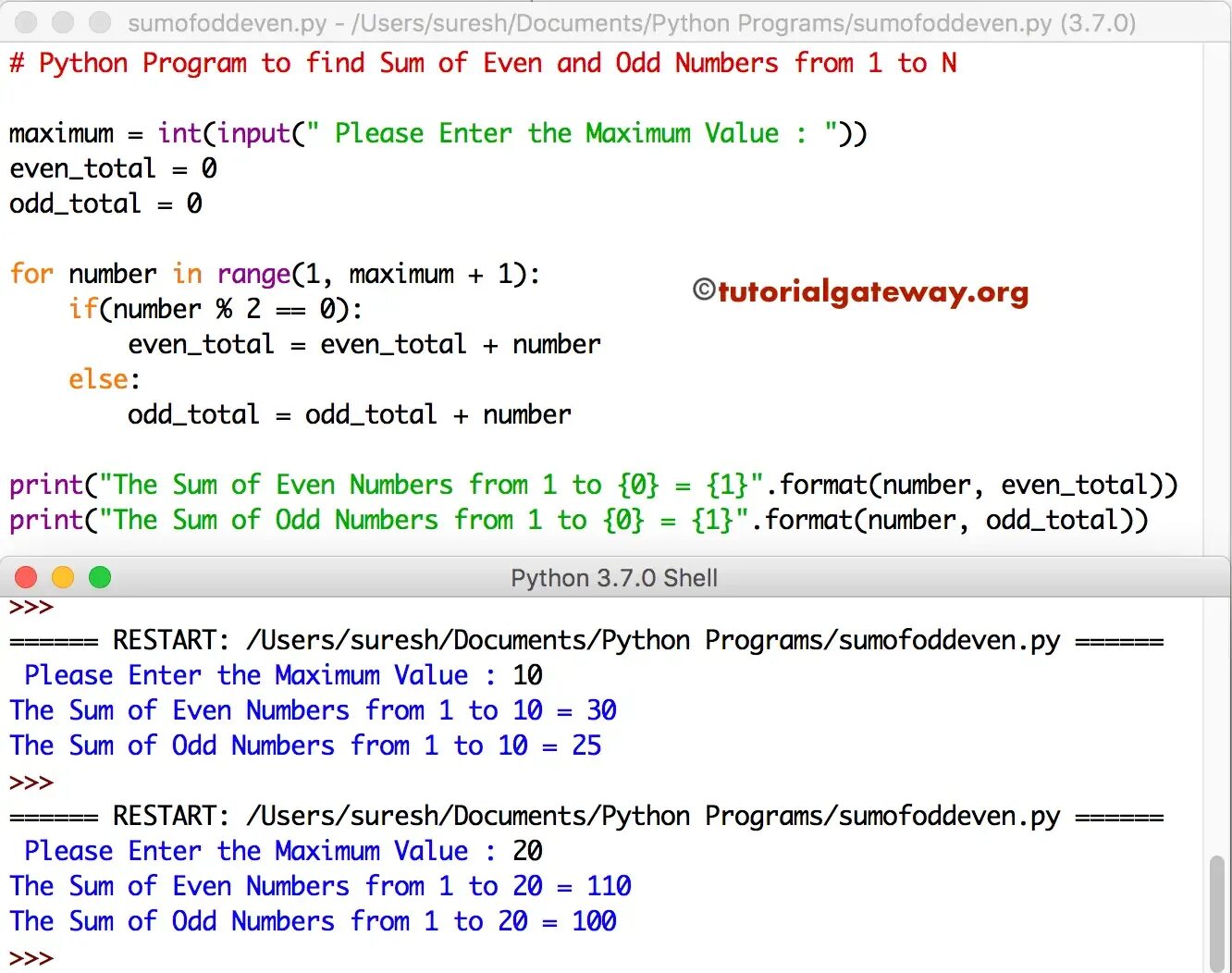Place cursor on 'maximum = int(input(' line

(438, 133)
